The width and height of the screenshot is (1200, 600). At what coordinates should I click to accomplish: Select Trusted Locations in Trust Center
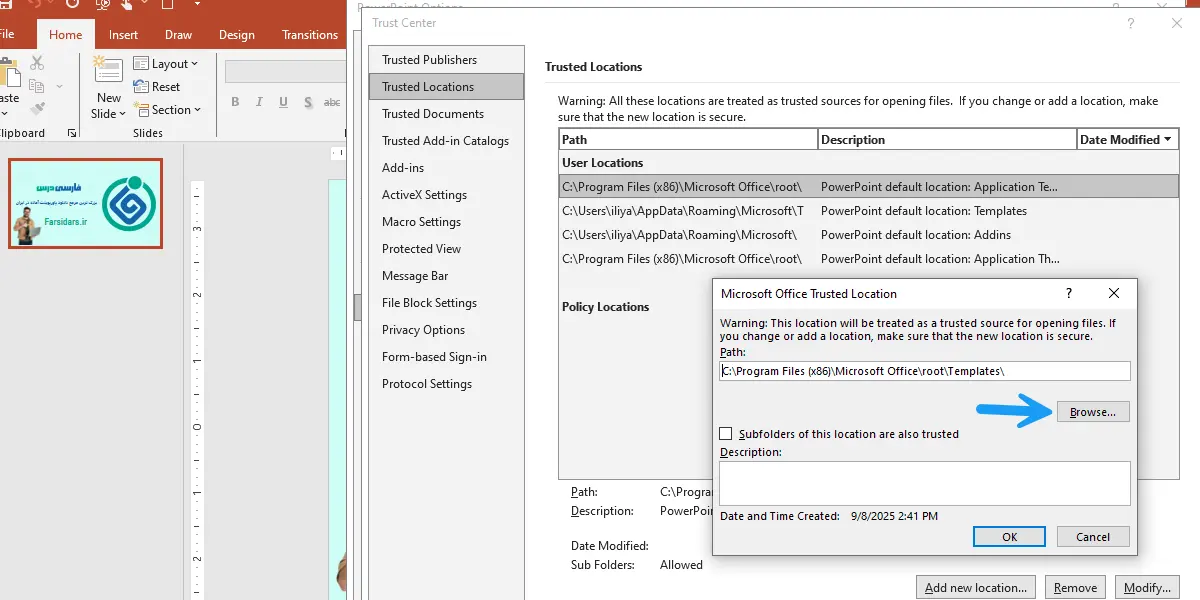446,87
